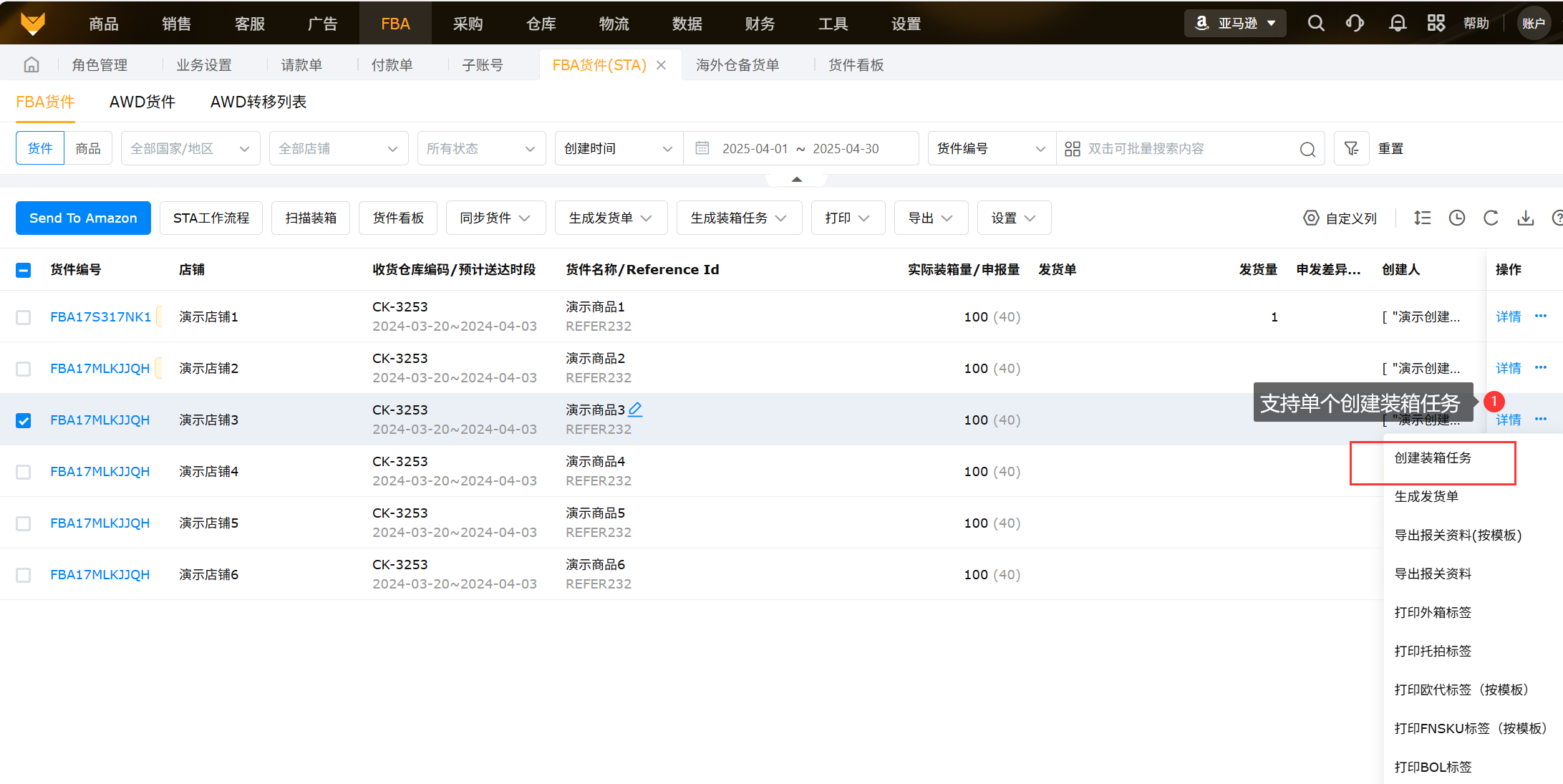Check the box for FBA17S317NK1 row
This screenshot has height=784, width=1563.
(x=24, y=317)
